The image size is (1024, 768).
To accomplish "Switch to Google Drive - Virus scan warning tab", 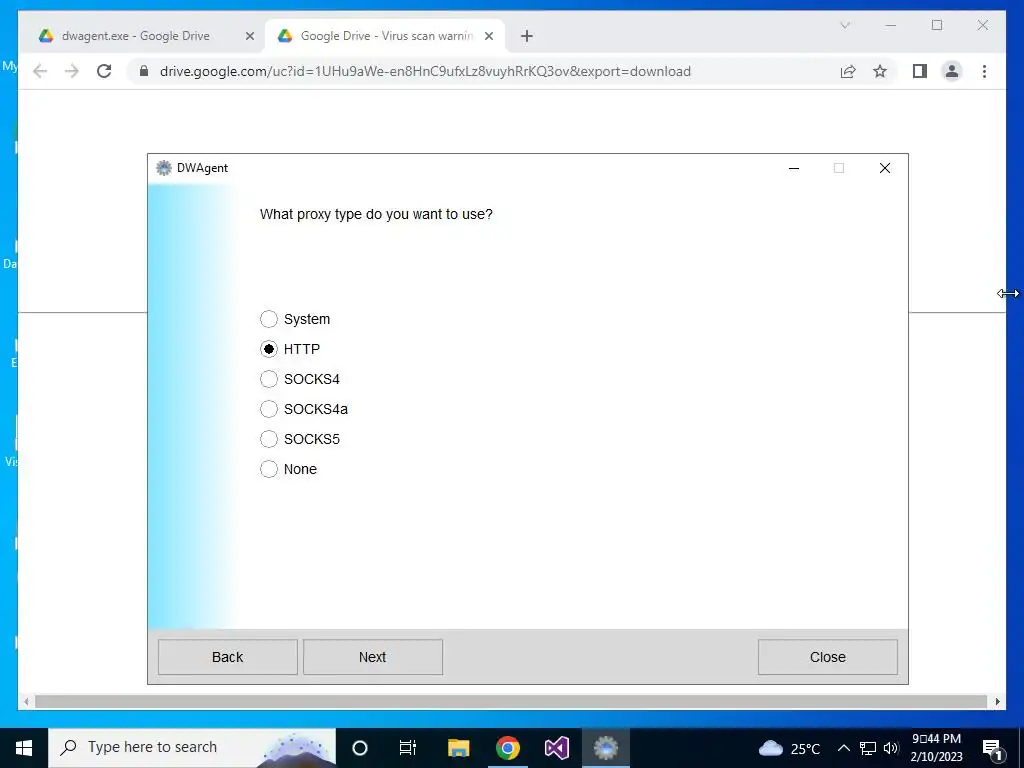I will 387,36.
